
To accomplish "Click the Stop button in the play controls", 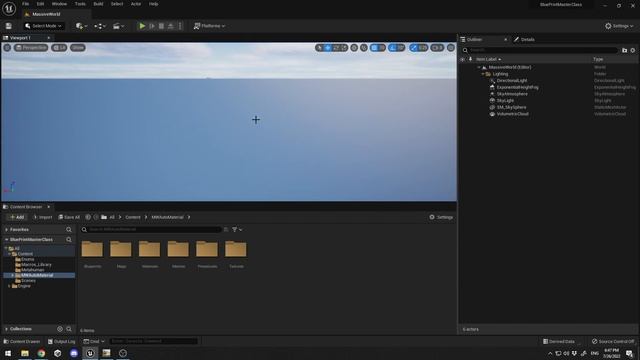I will (x=161, y=26).
